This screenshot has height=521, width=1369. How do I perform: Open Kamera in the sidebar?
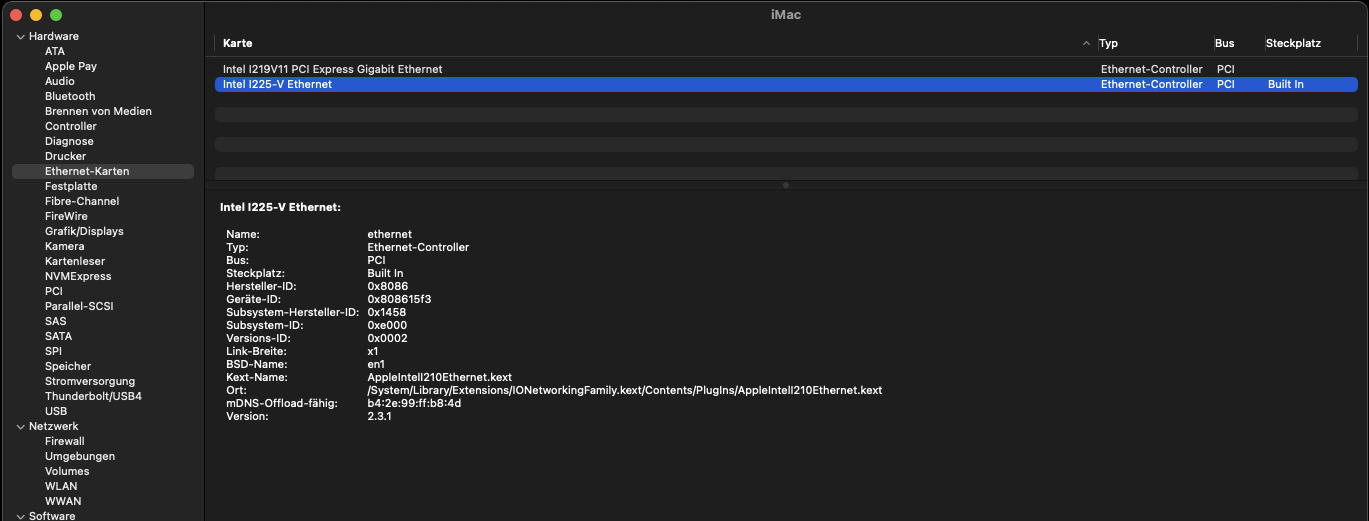[65, 246]
